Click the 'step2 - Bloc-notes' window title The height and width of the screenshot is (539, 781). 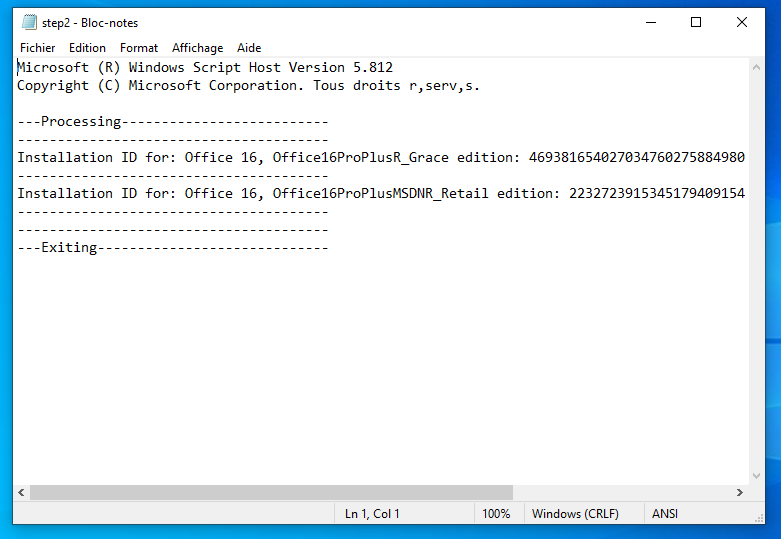click(90, 23)
